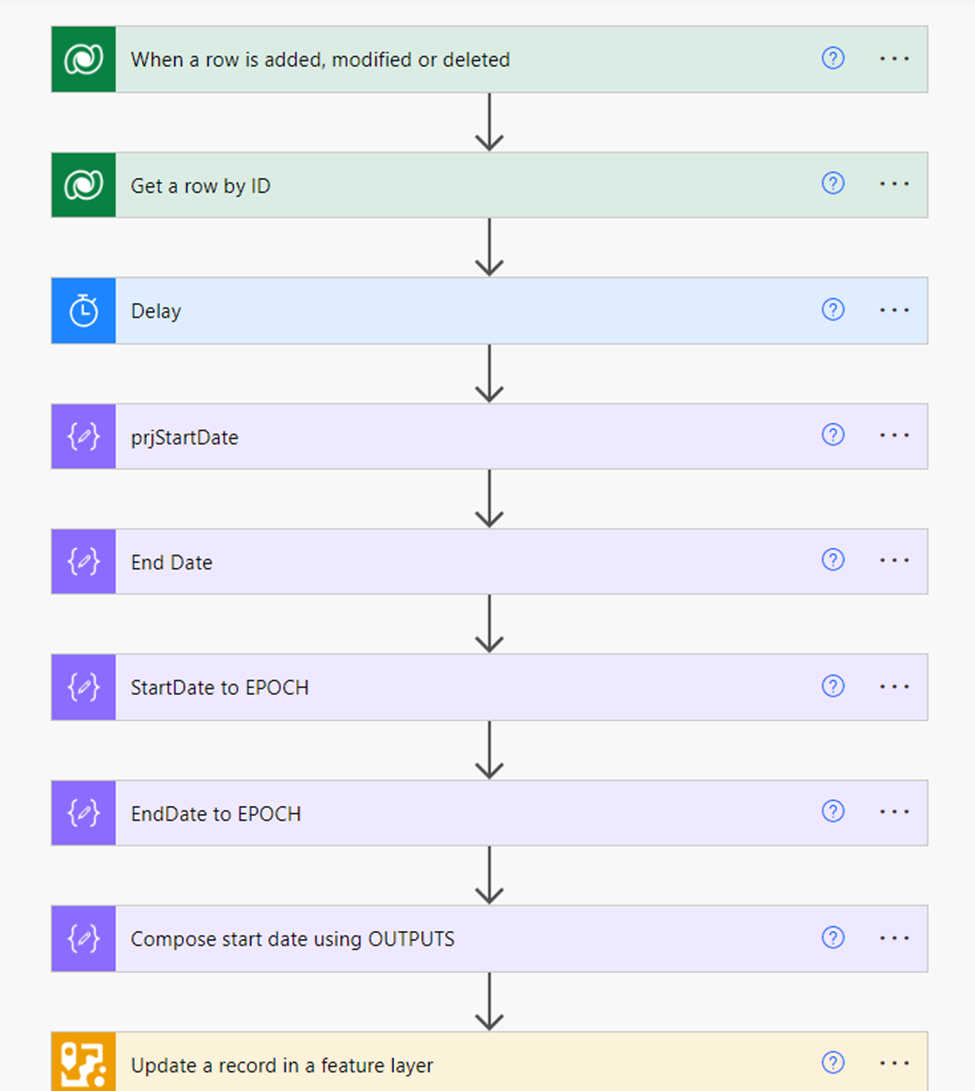Click the Compose icon on prjStartDate
975x1091 pixels.
(x=83, y=436)
